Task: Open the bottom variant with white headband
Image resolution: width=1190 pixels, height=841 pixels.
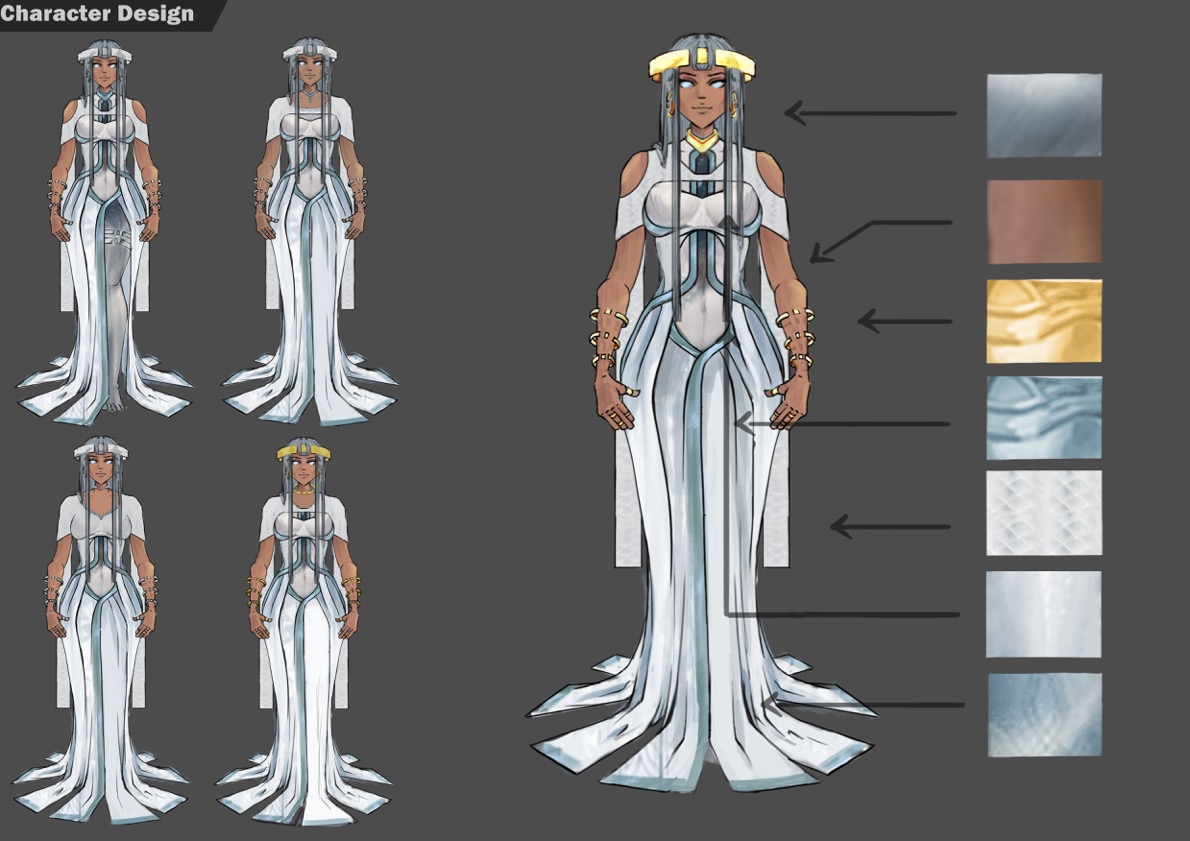Action: [101, 630]
